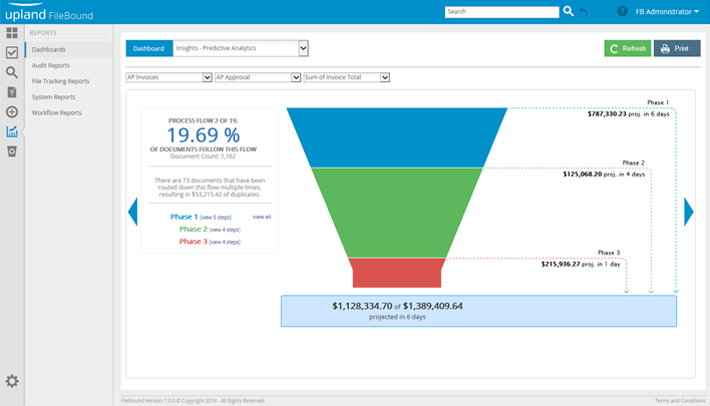The width and height of the screenshot is (710, 406).
Task: Expand the AP Invoices dropdown
Action: pos(168,77)
